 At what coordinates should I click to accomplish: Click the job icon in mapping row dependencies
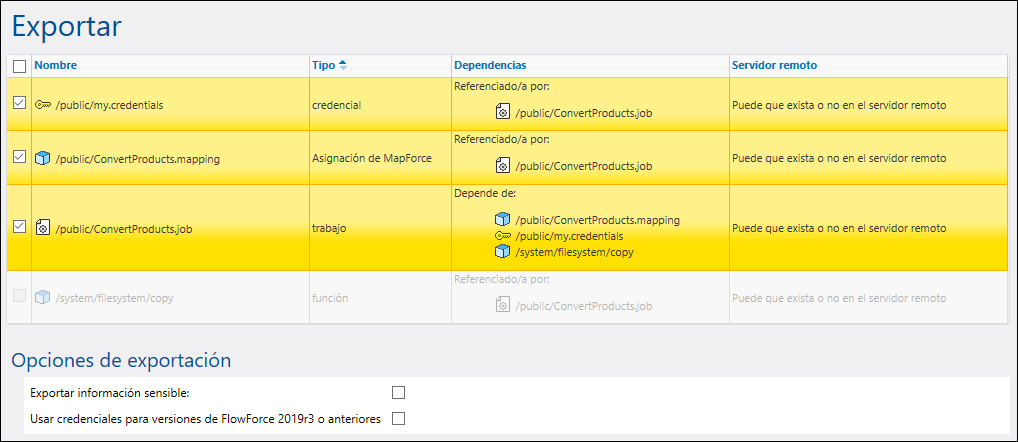503,166
